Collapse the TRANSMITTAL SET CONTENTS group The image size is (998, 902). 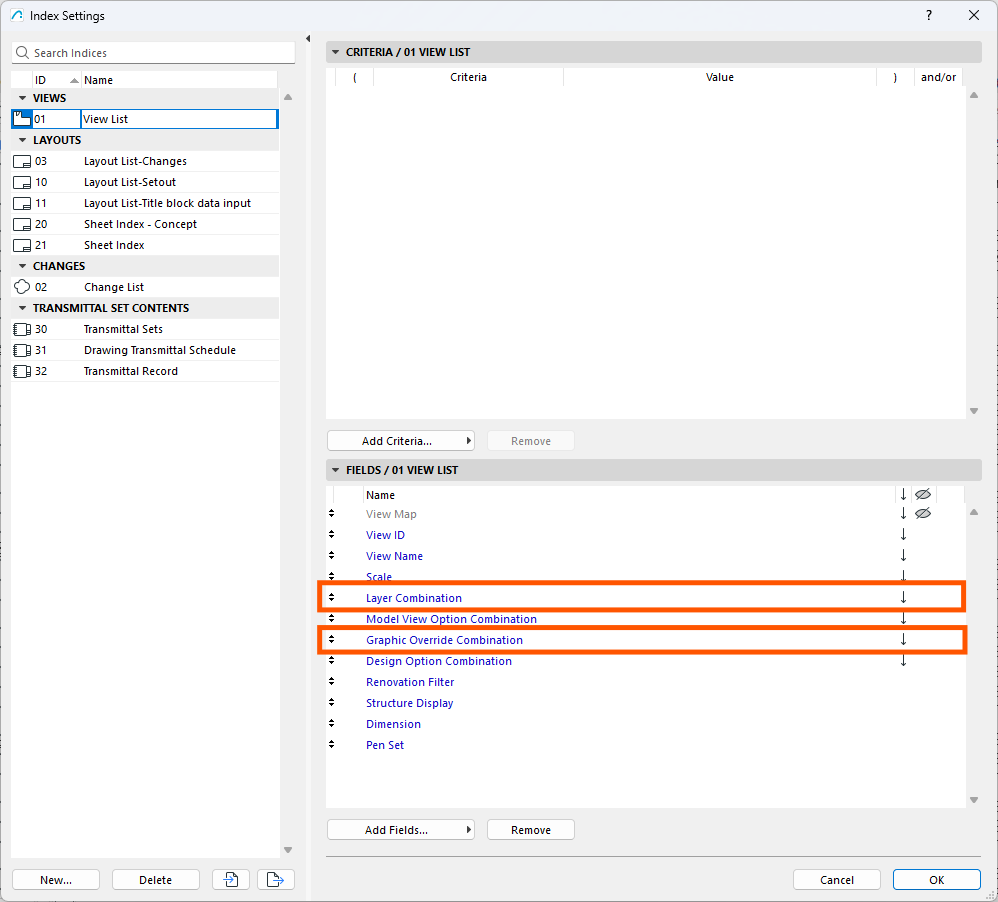(23, 308)
